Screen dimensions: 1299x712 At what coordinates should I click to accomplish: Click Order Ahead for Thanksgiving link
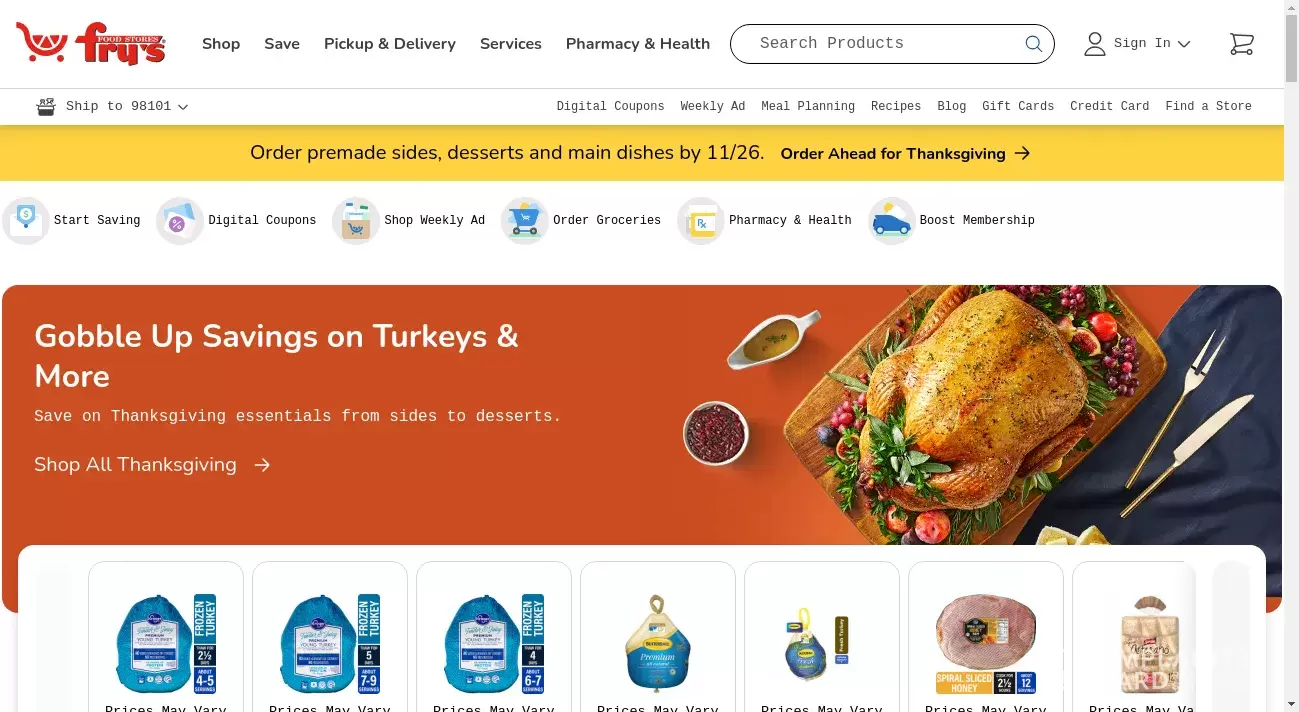[x=905, y=153]
